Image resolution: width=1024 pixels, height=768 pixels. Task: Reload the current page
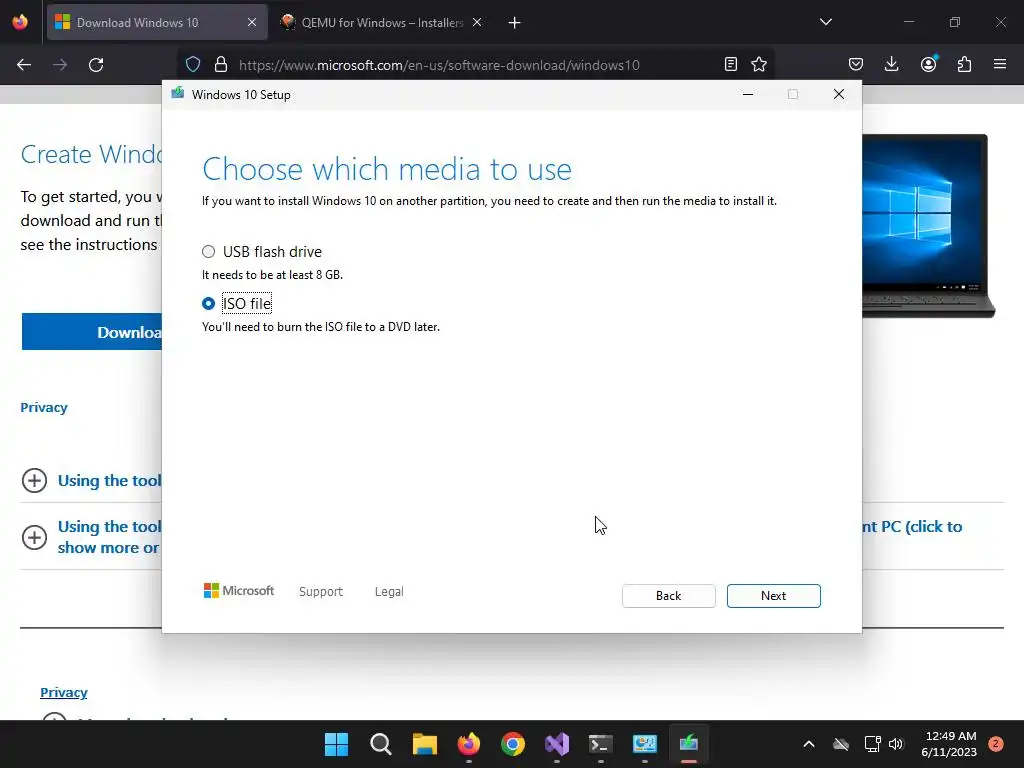[96, 65]
